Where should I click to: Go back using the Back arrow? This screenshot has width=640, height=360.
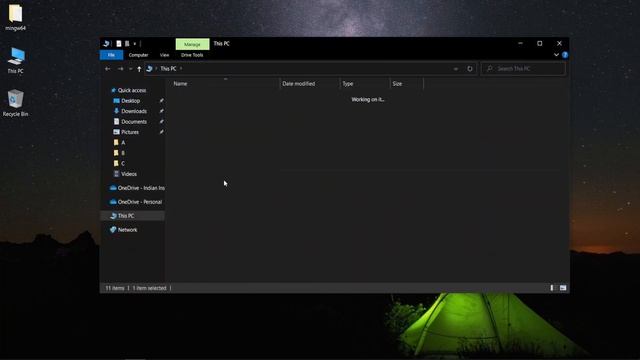[x=108, y=69]
